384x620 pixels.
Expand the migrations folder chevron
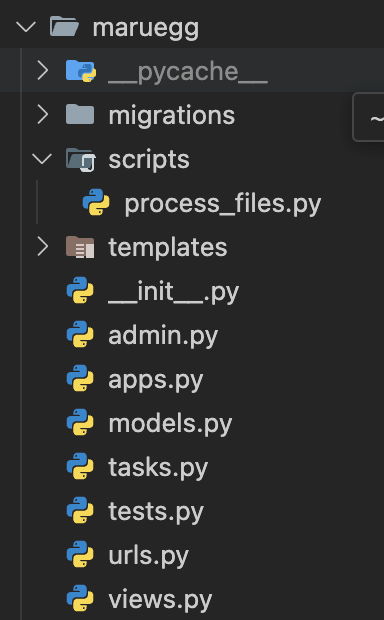42,115
